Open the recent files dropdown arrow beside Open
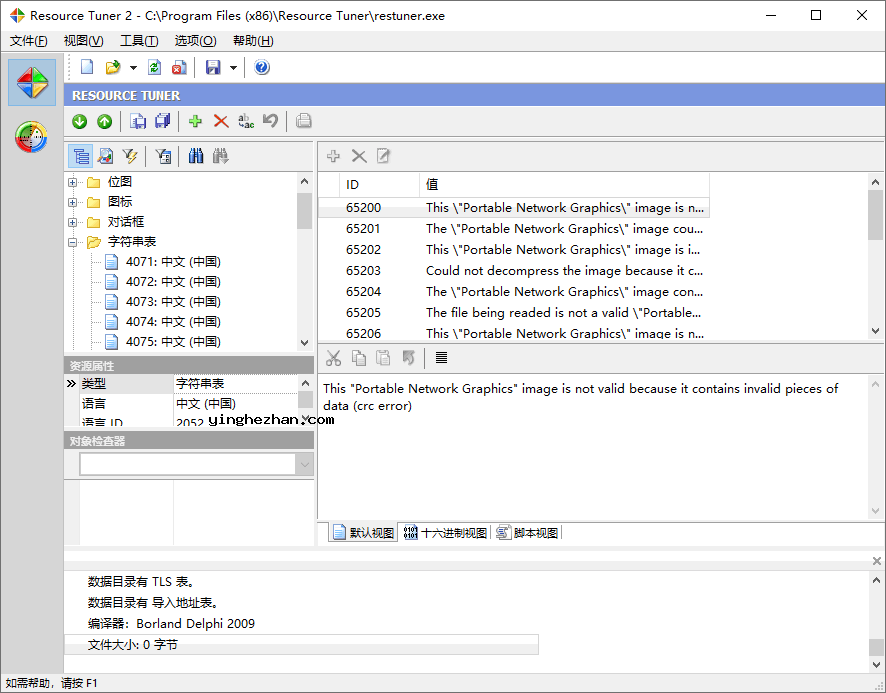Image resolution: width=886 pixels, height=693 pixels. (x=133, y=68)
